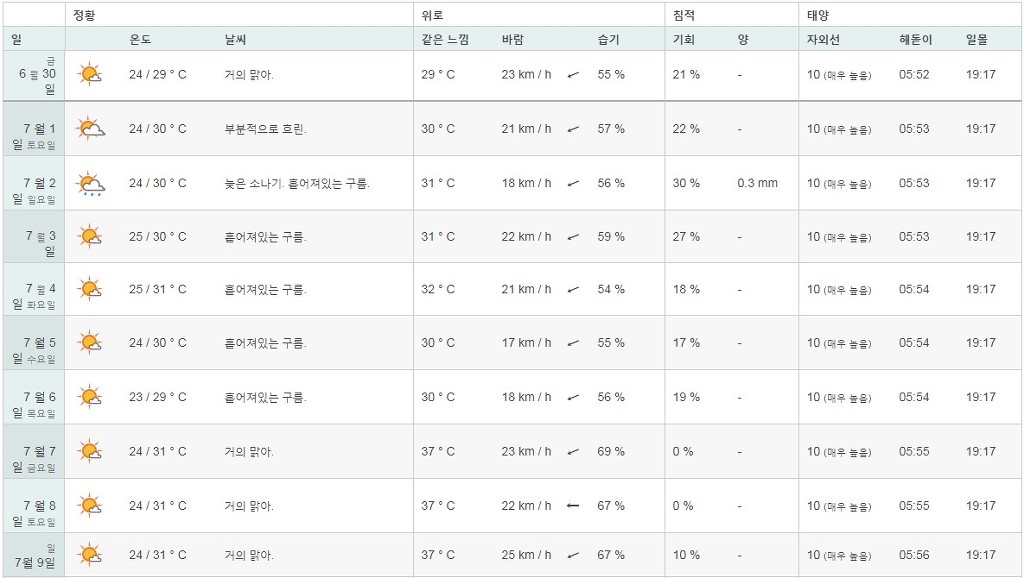Click the weather icon for 6월 30일
1024x578 pixels.
pyautogui.click(x=90, y=75)
